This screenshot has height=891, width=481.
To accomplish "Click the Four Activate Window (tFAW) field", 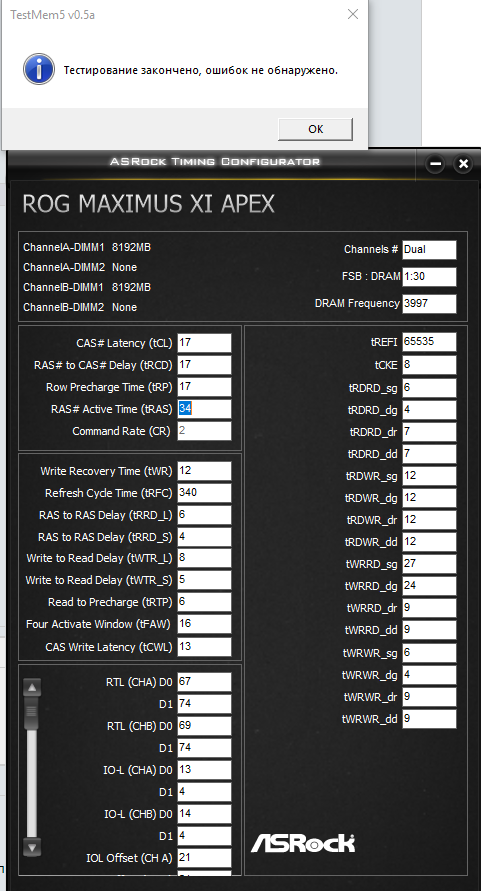I will pos(204,624).
